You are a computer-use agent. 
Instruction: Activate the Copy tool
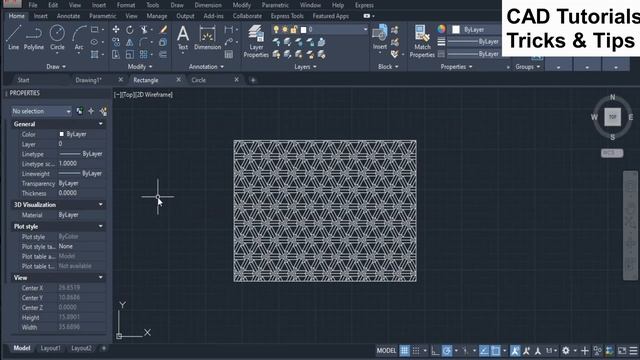point(116,42)
